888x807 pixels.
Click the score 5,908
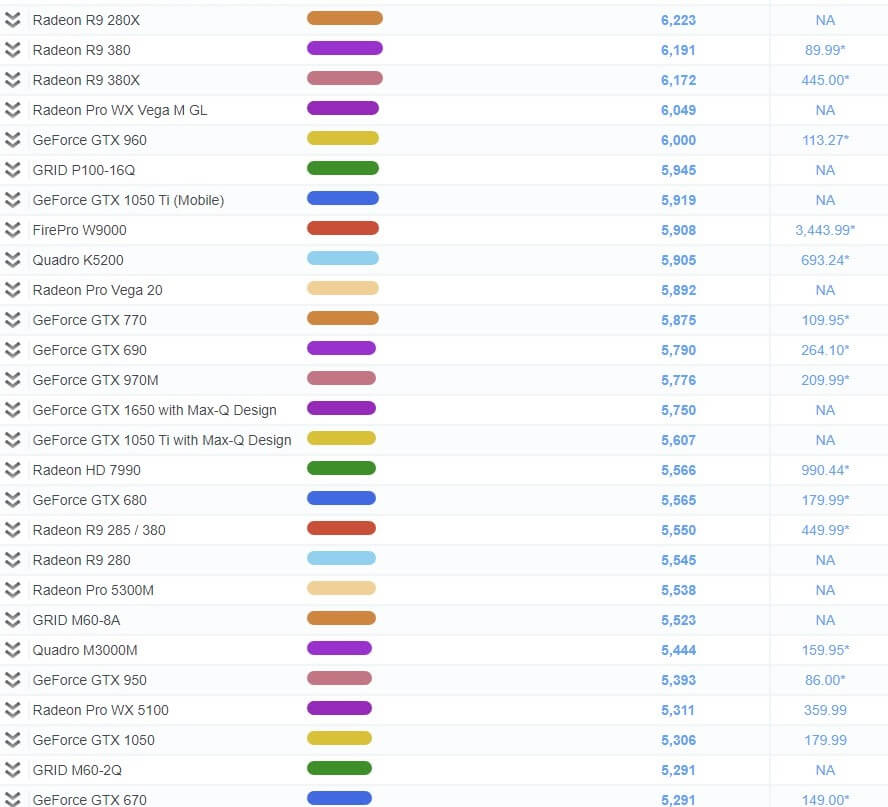pyautogui.click(x=678, y=230)
